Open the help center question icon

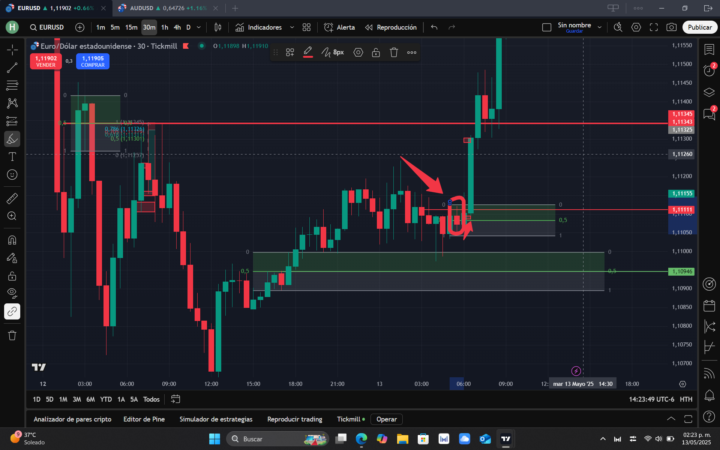point(709,416)
